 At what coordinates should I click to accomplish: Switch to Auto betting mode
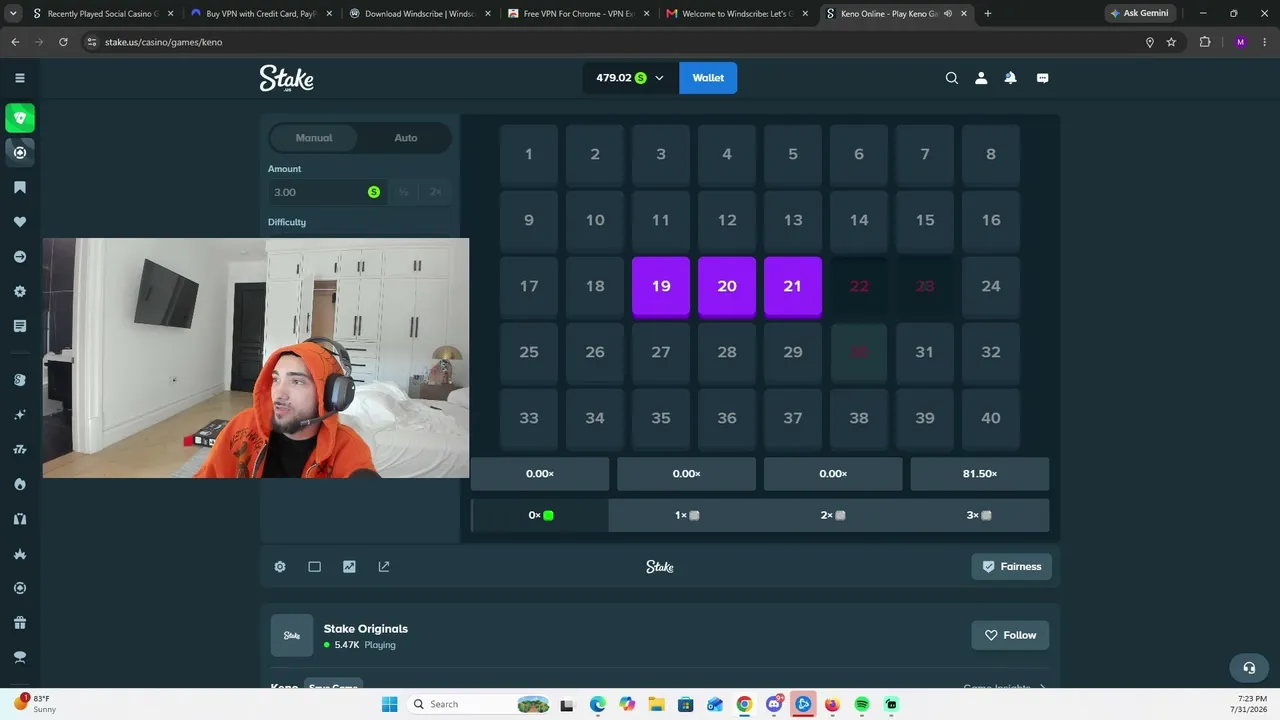[406, 138]
